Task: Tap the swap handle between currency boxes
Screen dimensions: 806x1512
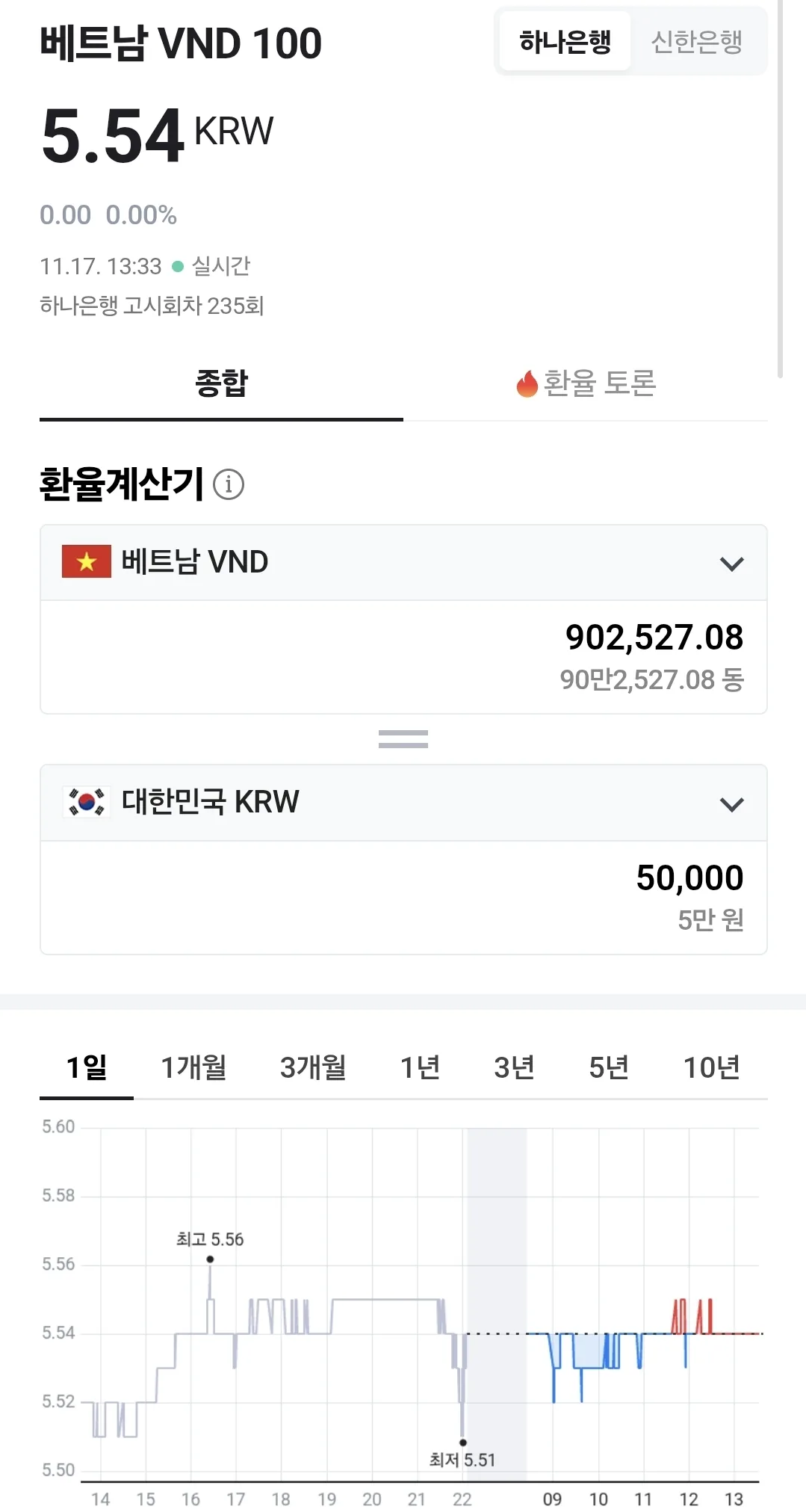Action: coord(403,739)
